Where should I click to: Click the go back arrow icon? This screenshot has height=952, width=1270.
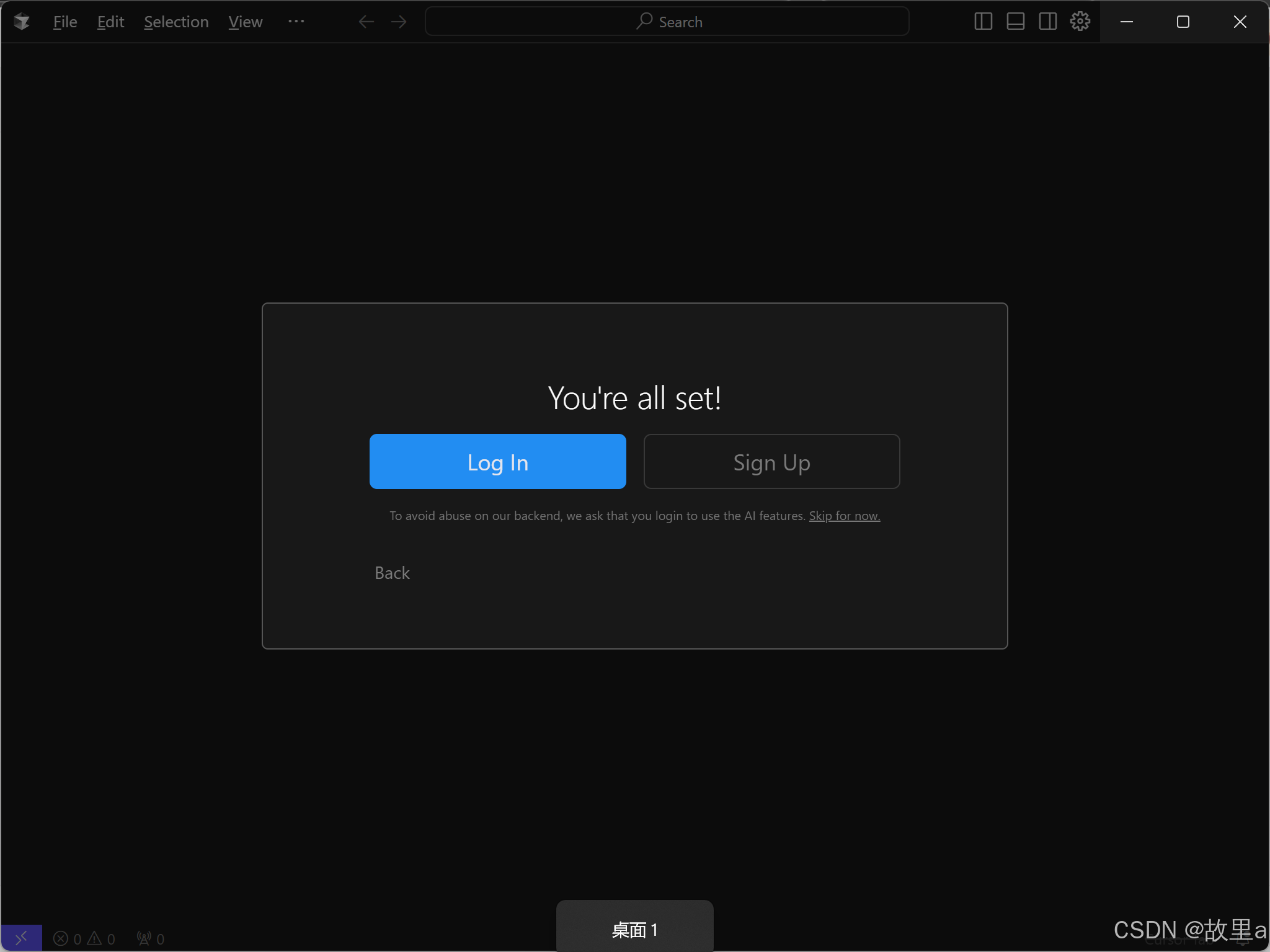pos(366,22)
